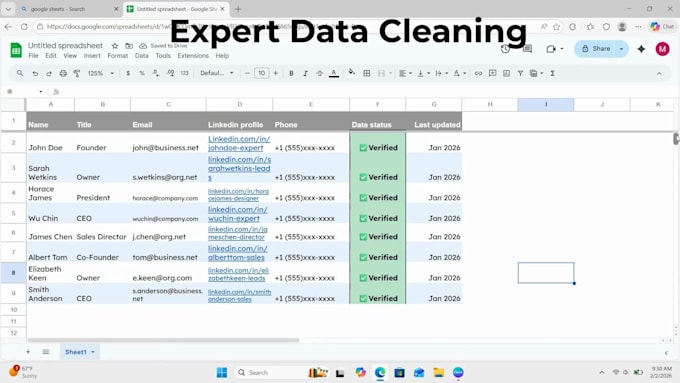Open John Doe's LinkedIn profile link

(x=239, y=143)
